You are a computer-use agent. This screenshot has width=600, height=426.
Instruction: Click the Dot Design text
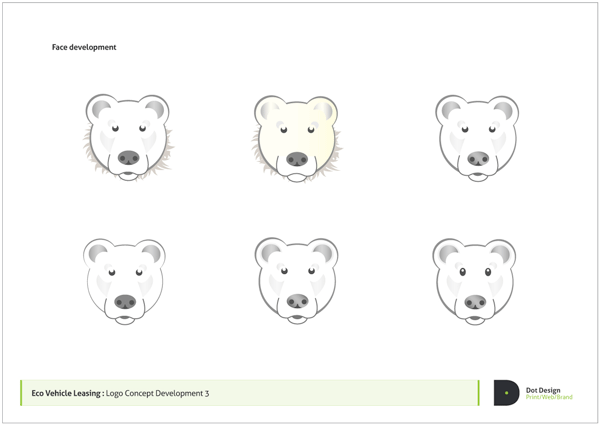click(543, 390)
